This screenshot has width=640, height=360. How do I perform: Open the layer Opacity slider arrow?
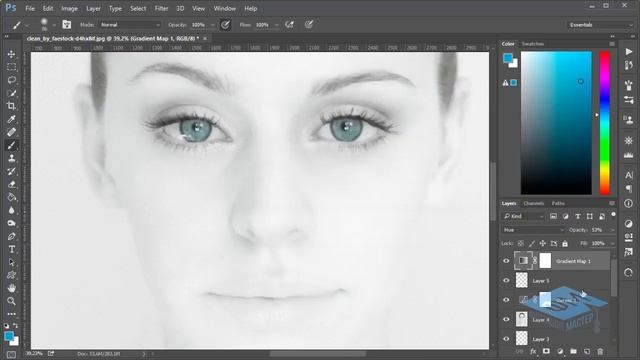612,230
